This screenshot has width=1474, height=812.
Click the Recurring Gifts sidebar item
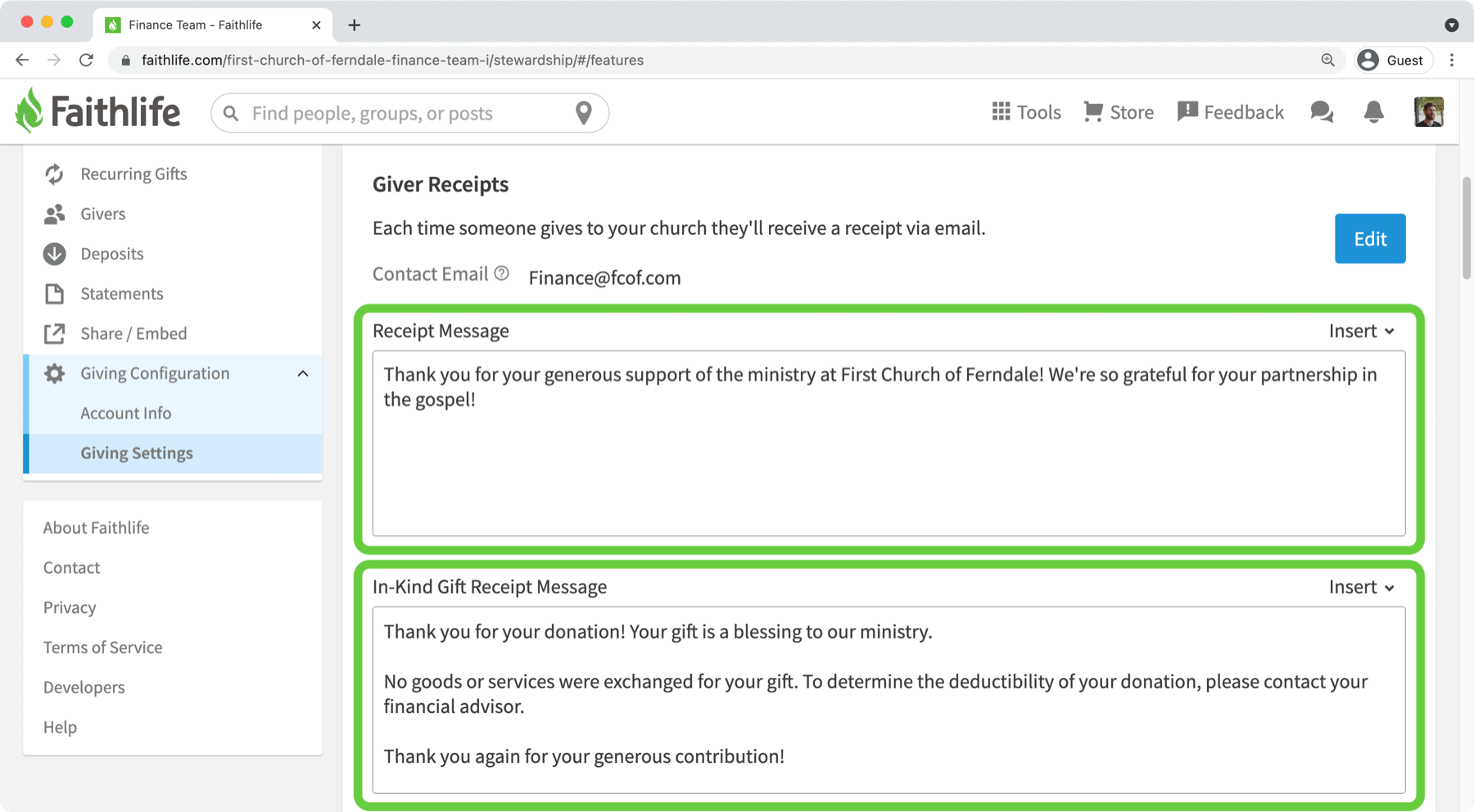click(x=173, y=174)
